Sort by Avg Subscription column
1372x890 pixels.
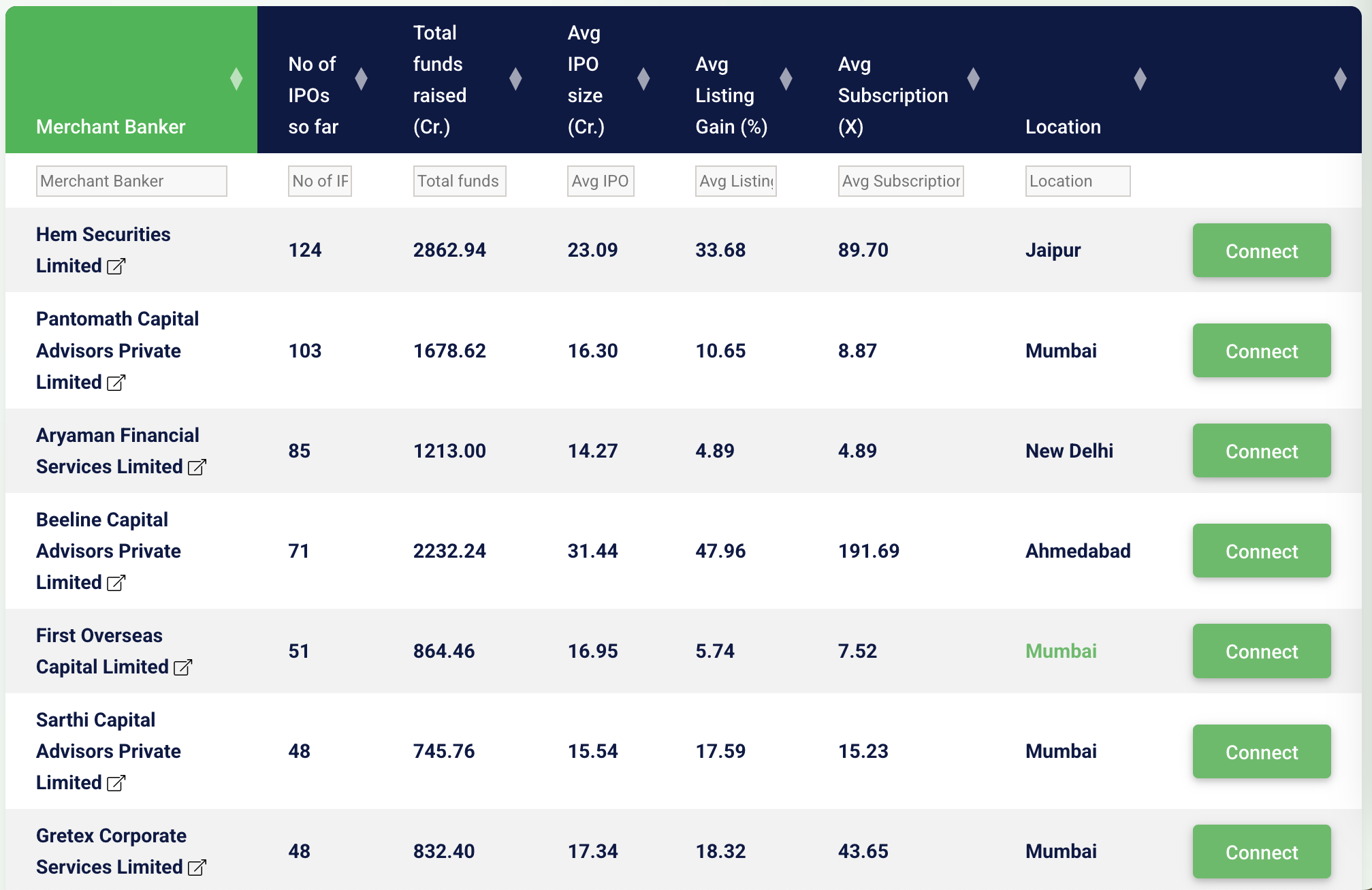point(974,79)
